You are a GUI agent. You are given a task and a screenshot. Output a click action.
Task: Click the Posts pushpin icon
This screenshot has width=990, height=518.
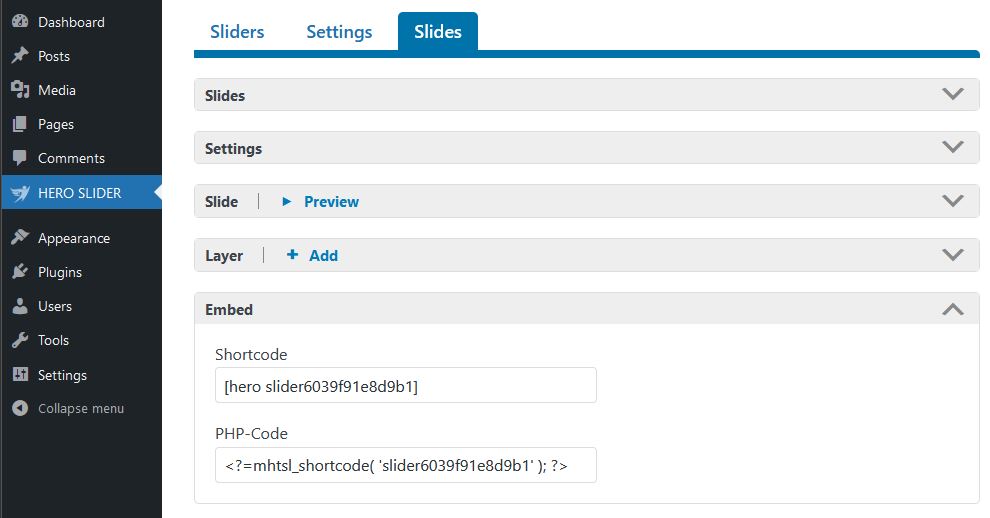click(x=20, y=56)
